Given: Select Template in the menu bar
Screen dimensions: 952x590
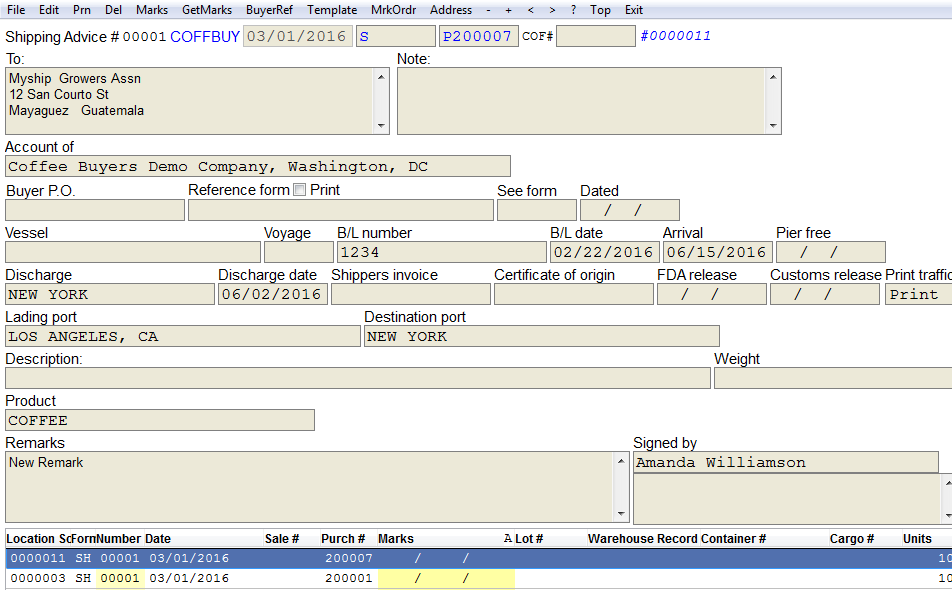Looking at the screenshot, I should [332, 10].
